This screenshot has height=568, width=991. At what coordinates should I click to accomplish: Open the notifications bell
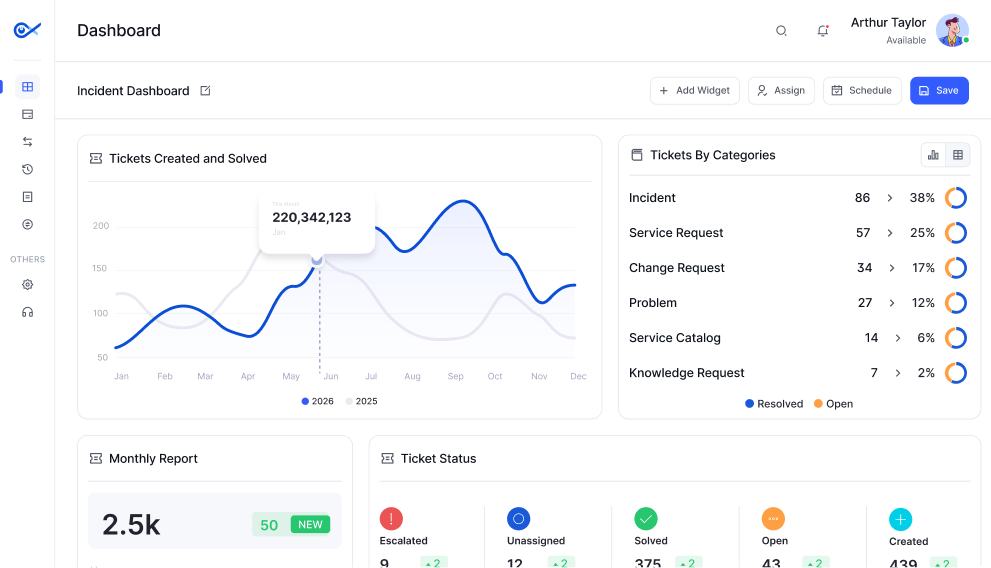[x=822, y=30]
